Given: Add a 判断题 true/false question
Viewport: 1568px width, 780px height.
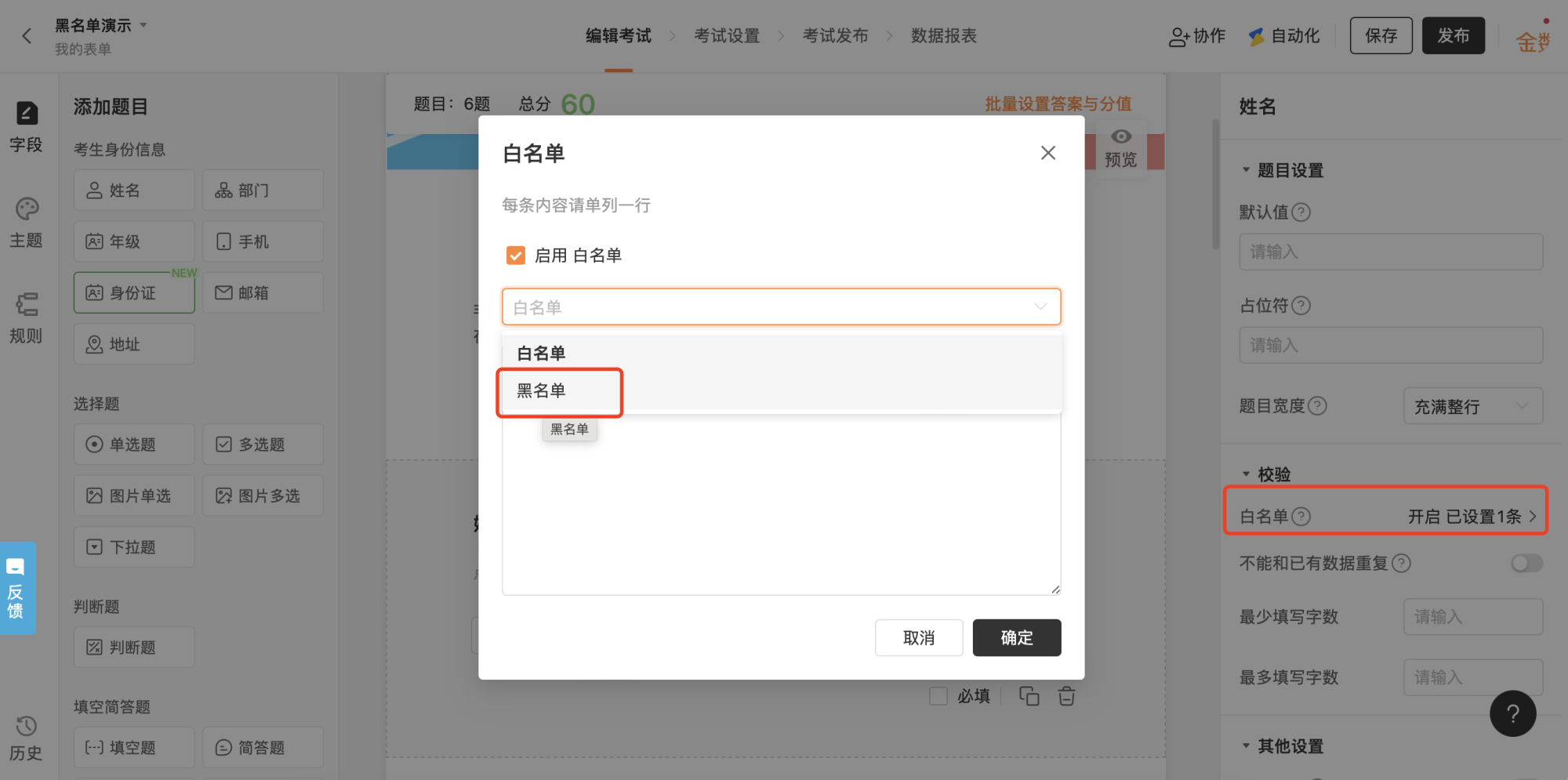Looking at the screenshot, I should tap(134, 648).
